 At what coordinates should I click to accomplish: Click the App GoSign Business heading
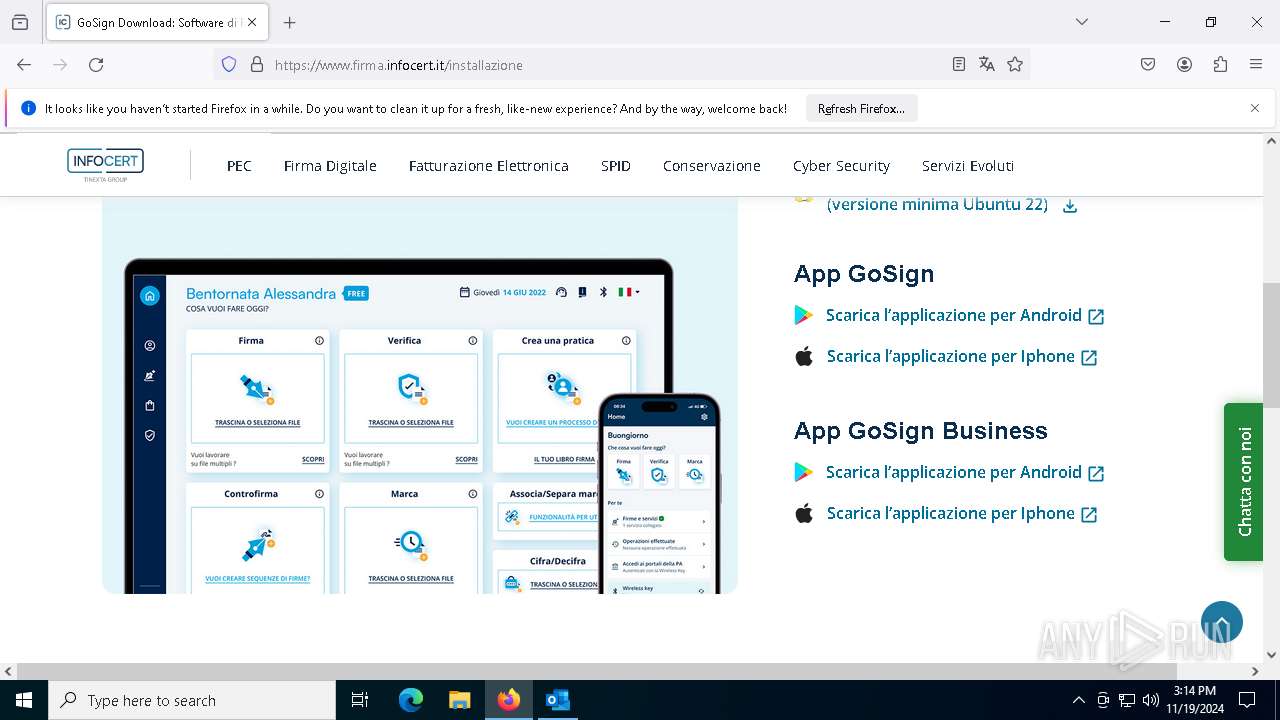coord(920,431)
